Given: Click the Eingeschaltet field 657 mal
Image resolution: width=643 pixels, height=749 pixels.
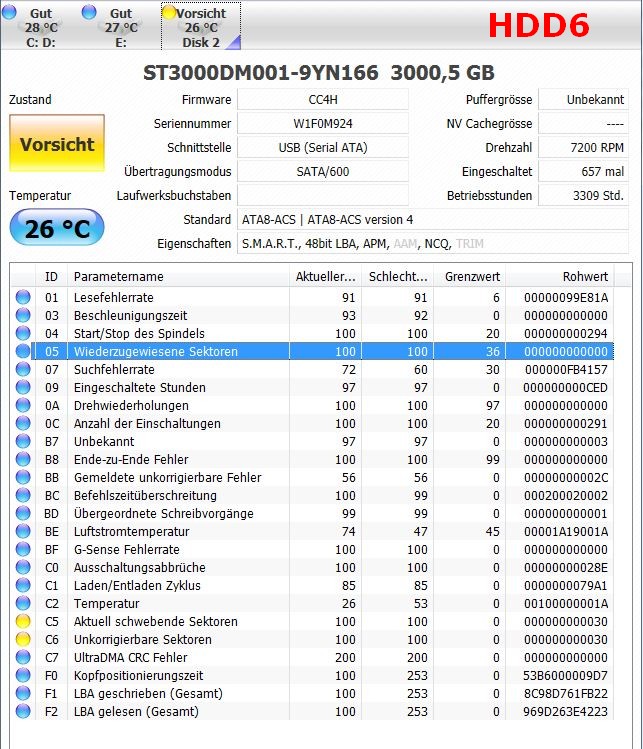Looking at the screenshot, I should [x=583, y=171].
